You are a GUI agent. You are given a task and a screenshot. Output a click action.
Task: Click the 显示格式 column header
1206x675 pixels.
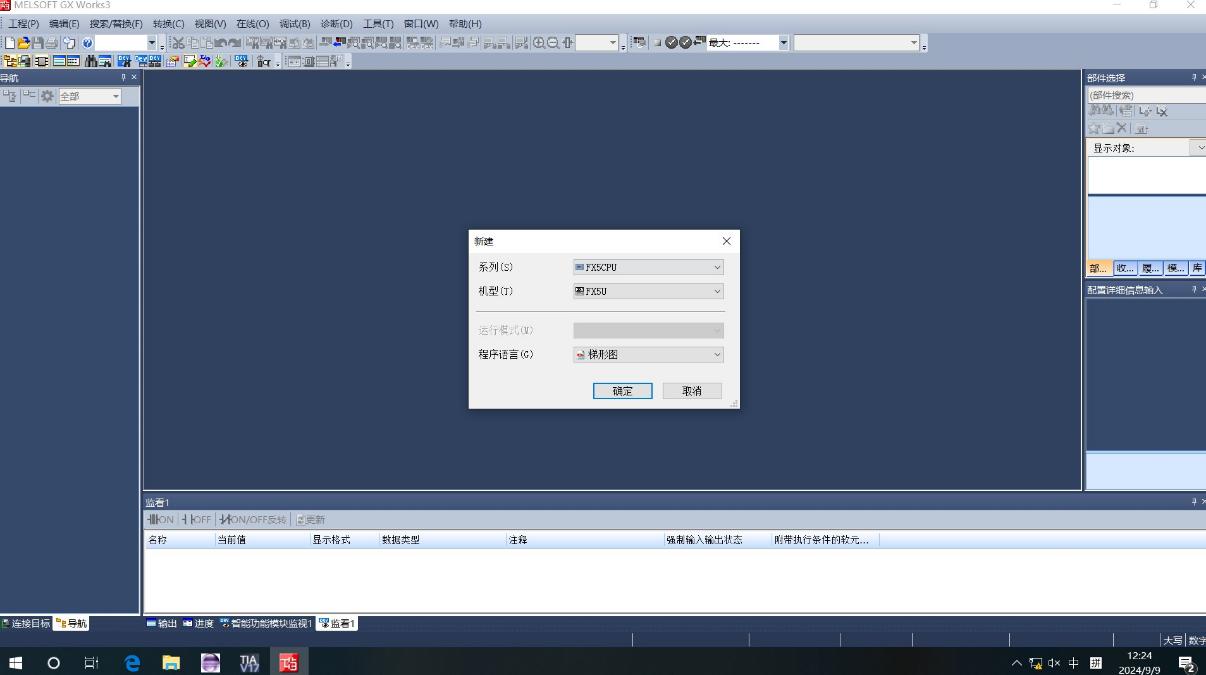pos(344,540)
